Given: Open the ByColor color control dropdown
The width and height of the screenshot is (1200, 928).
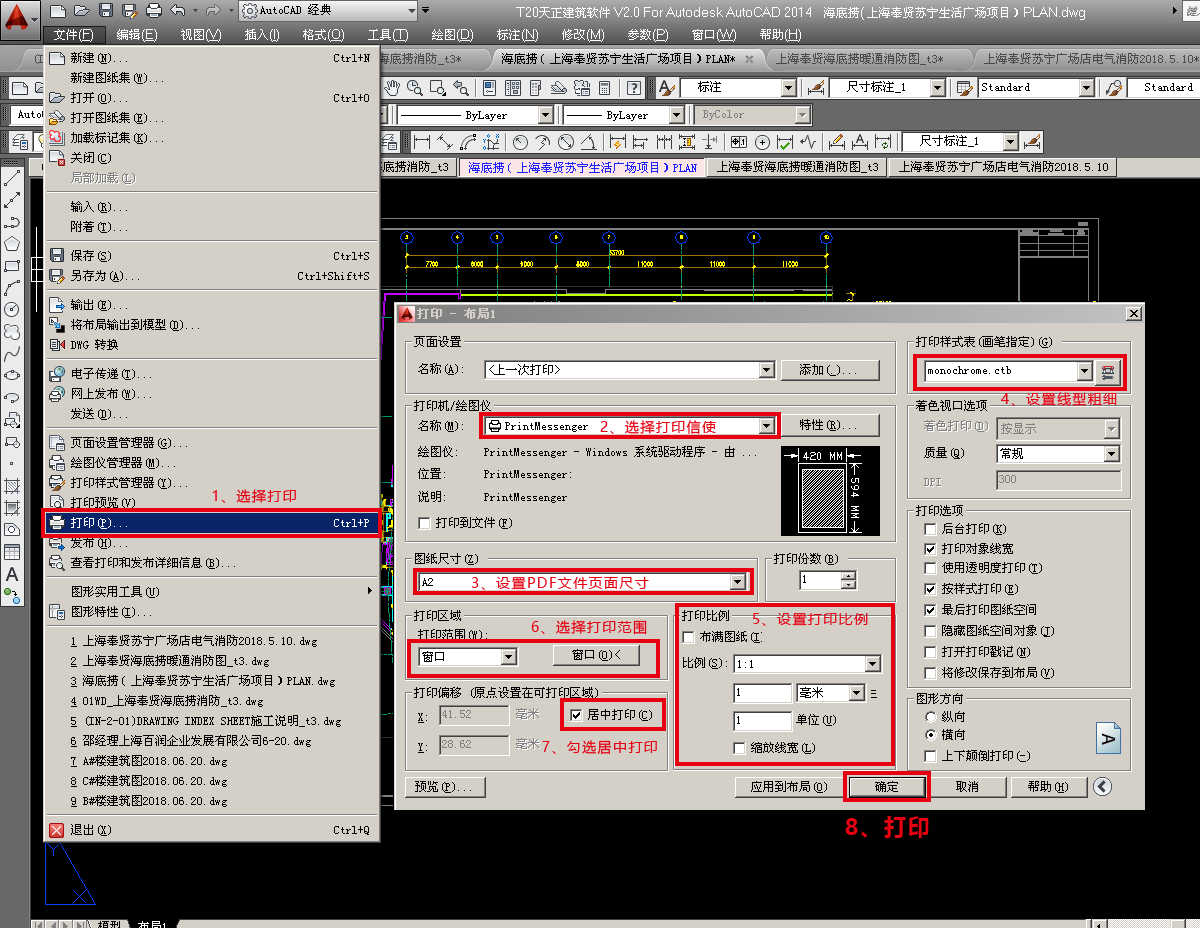Looking at the screenshot, I should pos(801,115).
